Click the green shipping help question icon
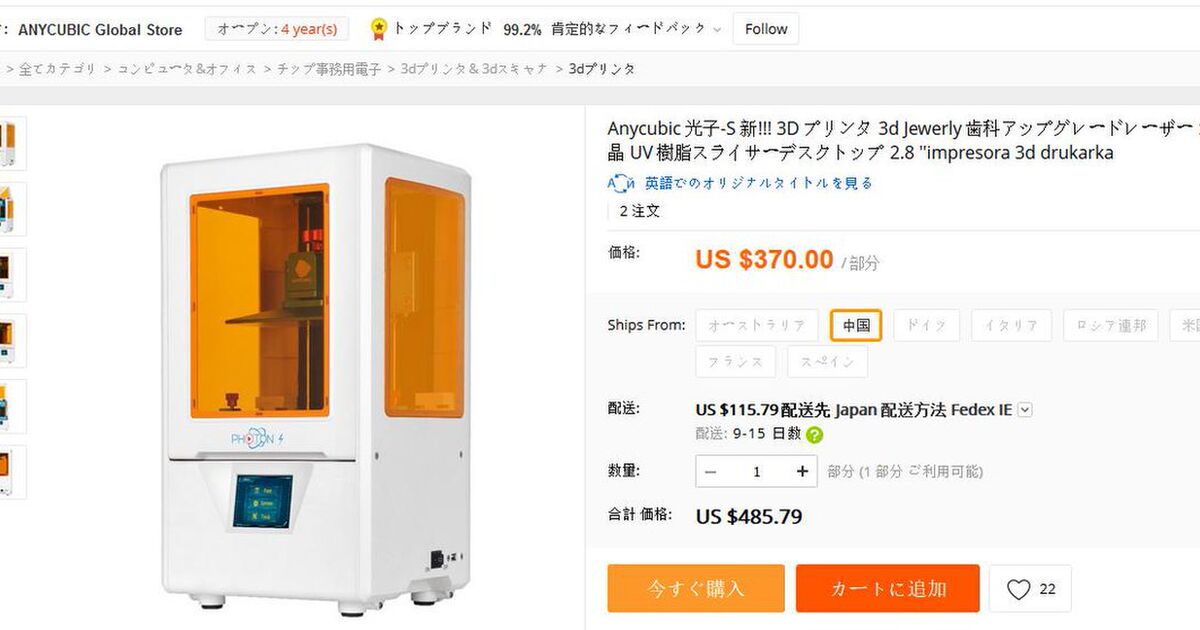 (815, 435)
